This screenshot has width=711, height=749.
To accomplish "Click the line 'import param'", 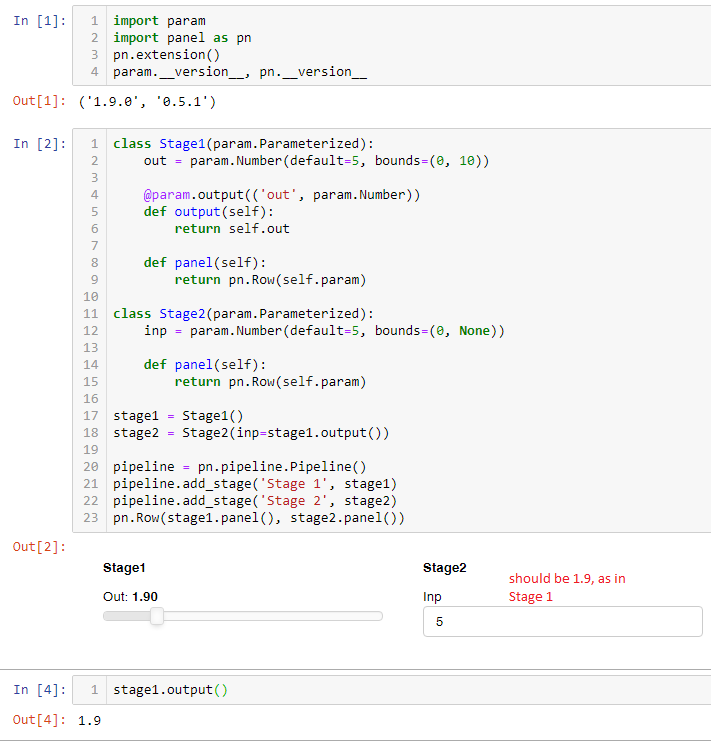I will pos(159,21).
